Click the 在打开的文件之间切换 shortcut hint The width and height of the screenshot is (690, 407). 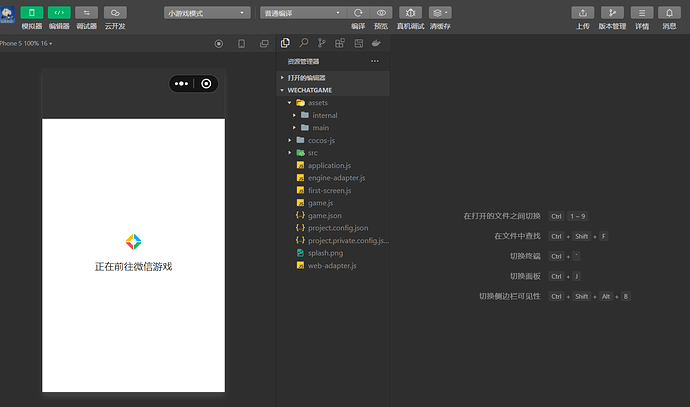click(502, 216)
